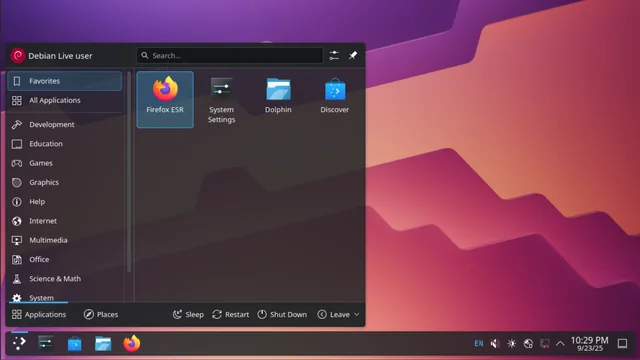Screen dimensions: 640x360
Task: Launch Firefox from the taskbar
Action: point(131,343)
